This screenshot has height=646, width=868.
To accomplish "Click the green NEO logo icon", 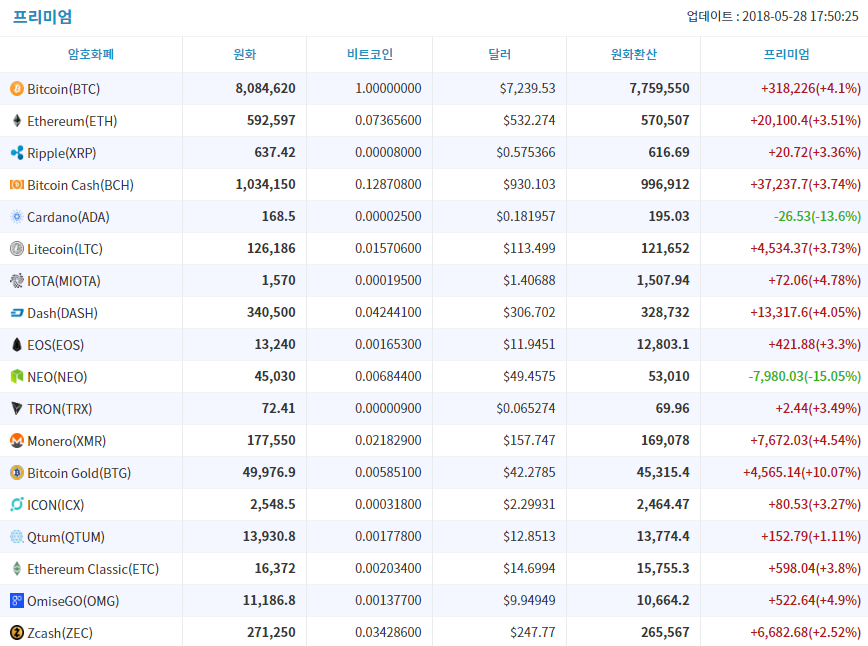I will click(17, 377).
